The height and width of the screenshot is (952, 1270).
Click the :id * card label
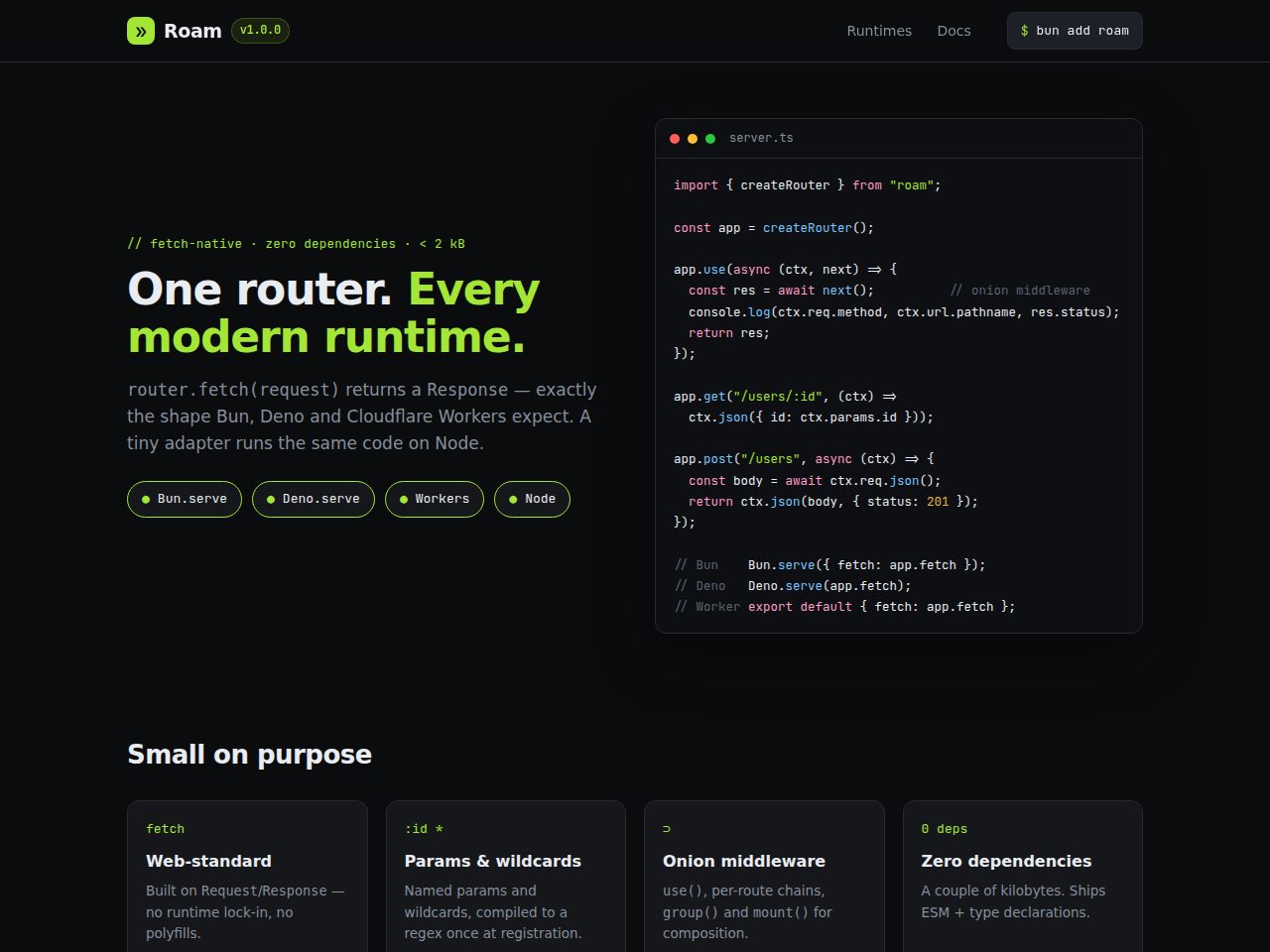[424, 829]
